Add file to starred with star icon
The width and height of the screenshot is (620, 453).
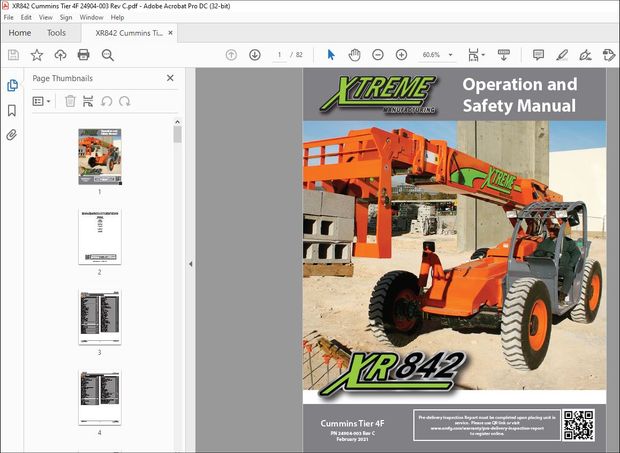(x=37, y=55)
